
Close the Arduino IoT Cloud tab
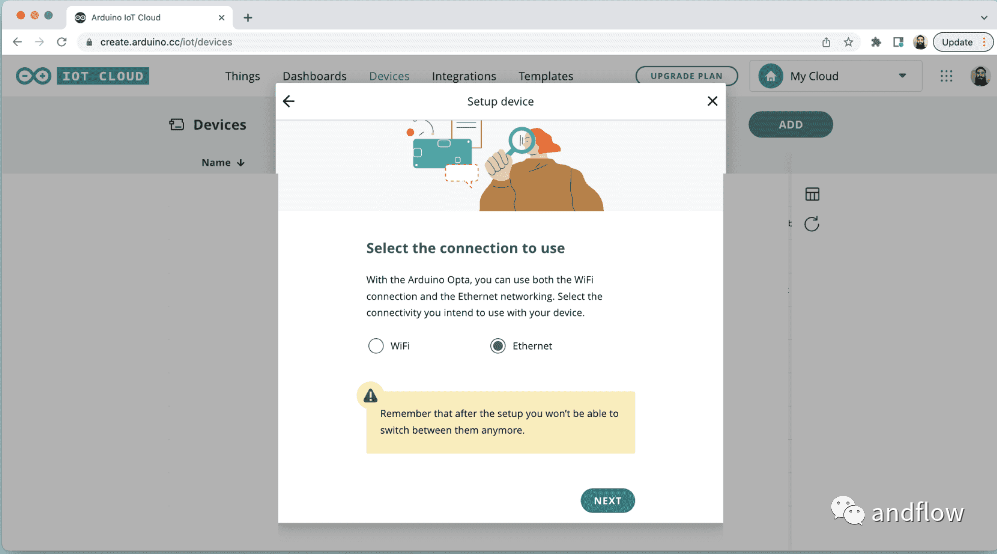[x=221, y=18]
